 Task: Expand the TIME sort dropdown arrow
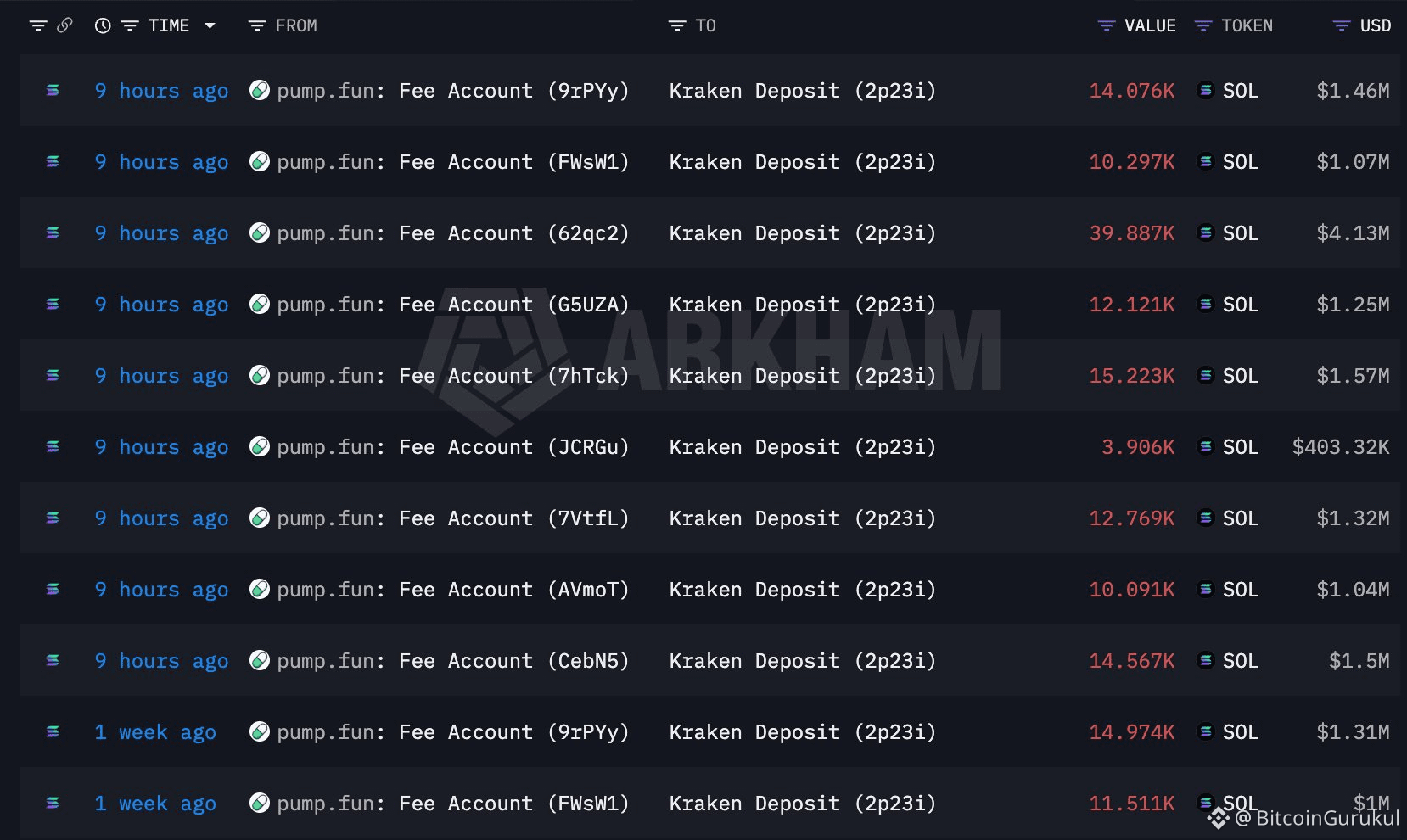[210, 26]
